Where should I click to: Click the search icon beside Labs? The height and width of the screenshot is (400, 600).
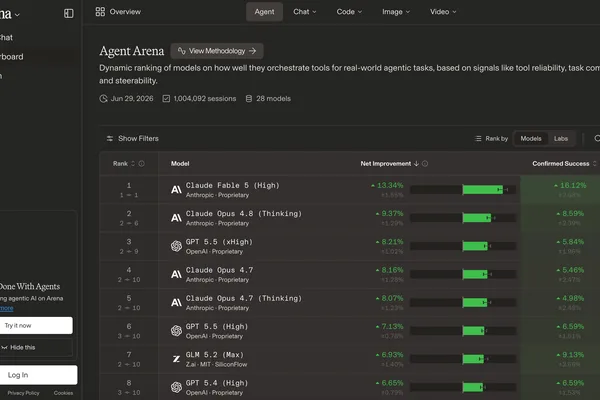coord(597,139)
